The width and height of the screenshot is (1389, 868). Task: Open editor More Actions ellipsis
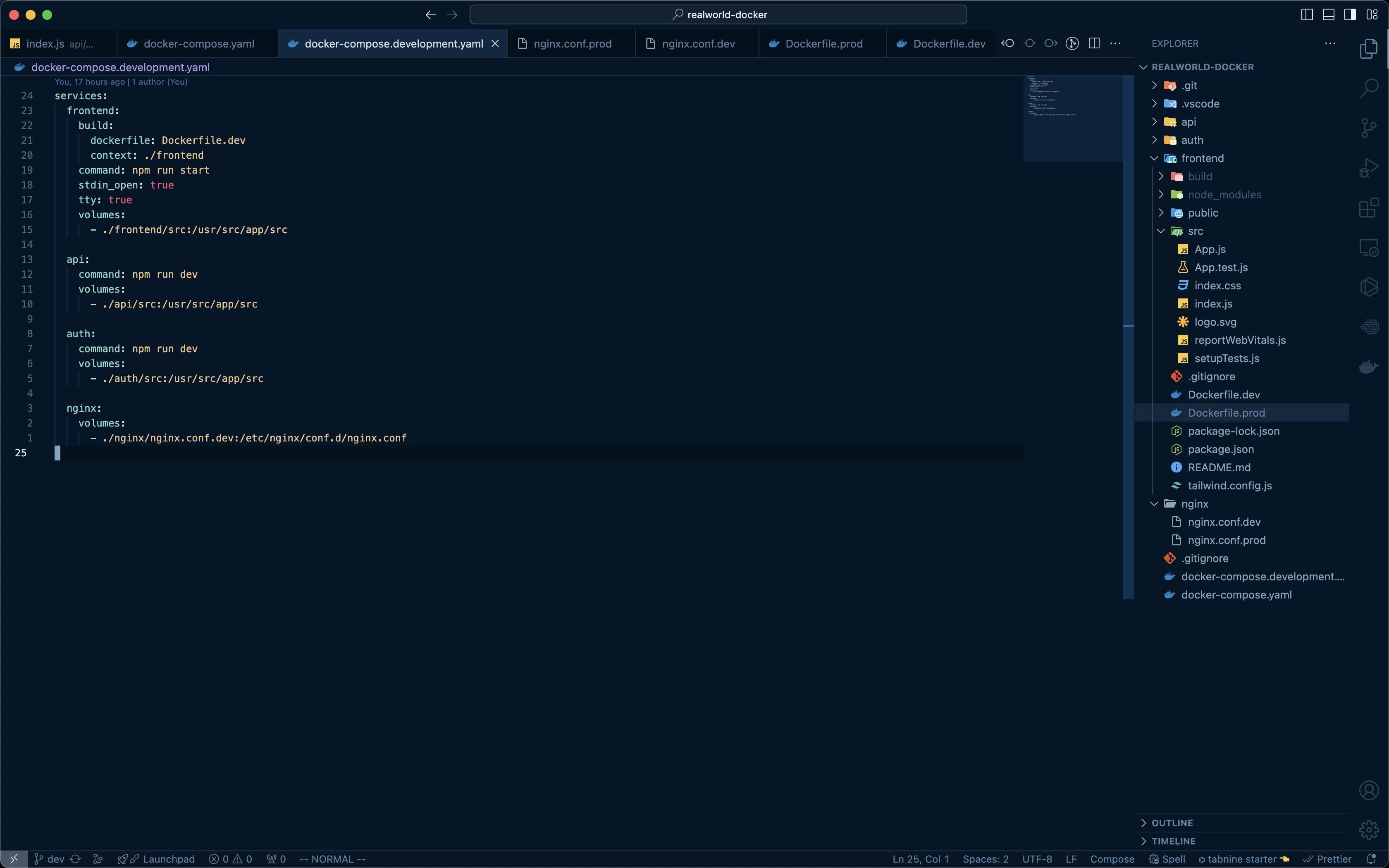pos(1115,44)
